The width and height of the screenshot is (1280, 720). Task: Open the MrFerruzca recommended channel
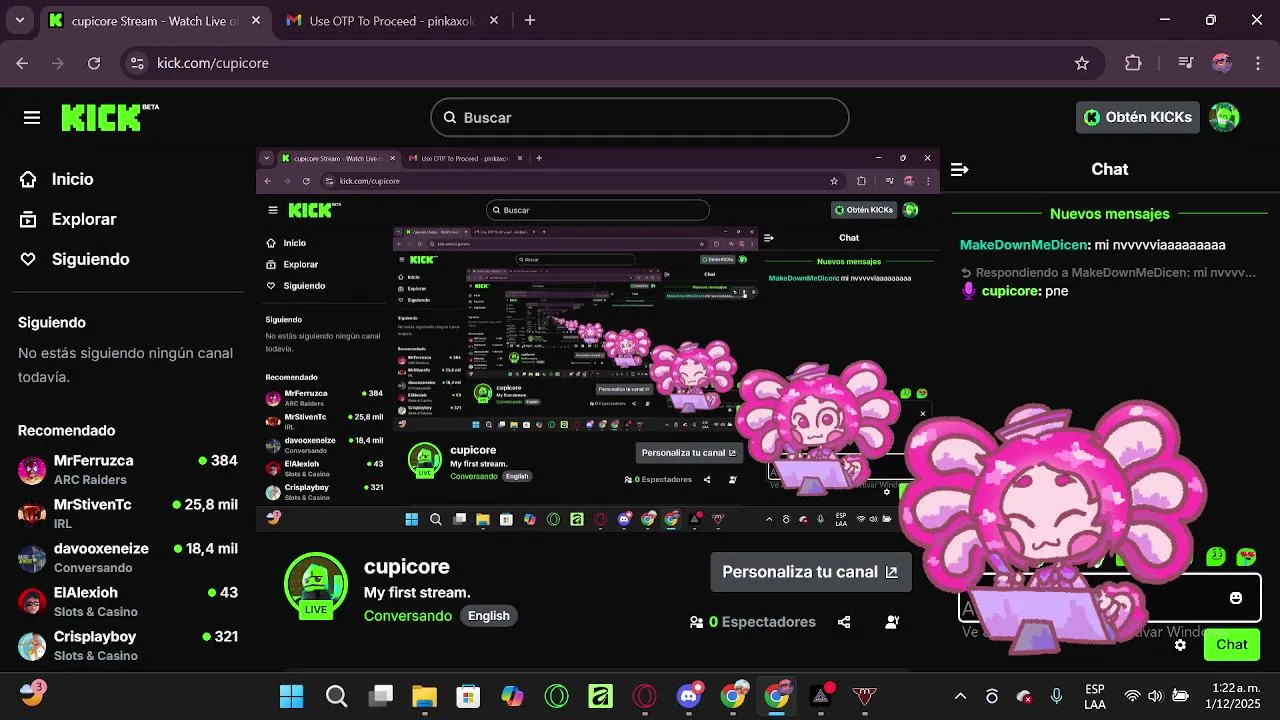tap(128, 469)
